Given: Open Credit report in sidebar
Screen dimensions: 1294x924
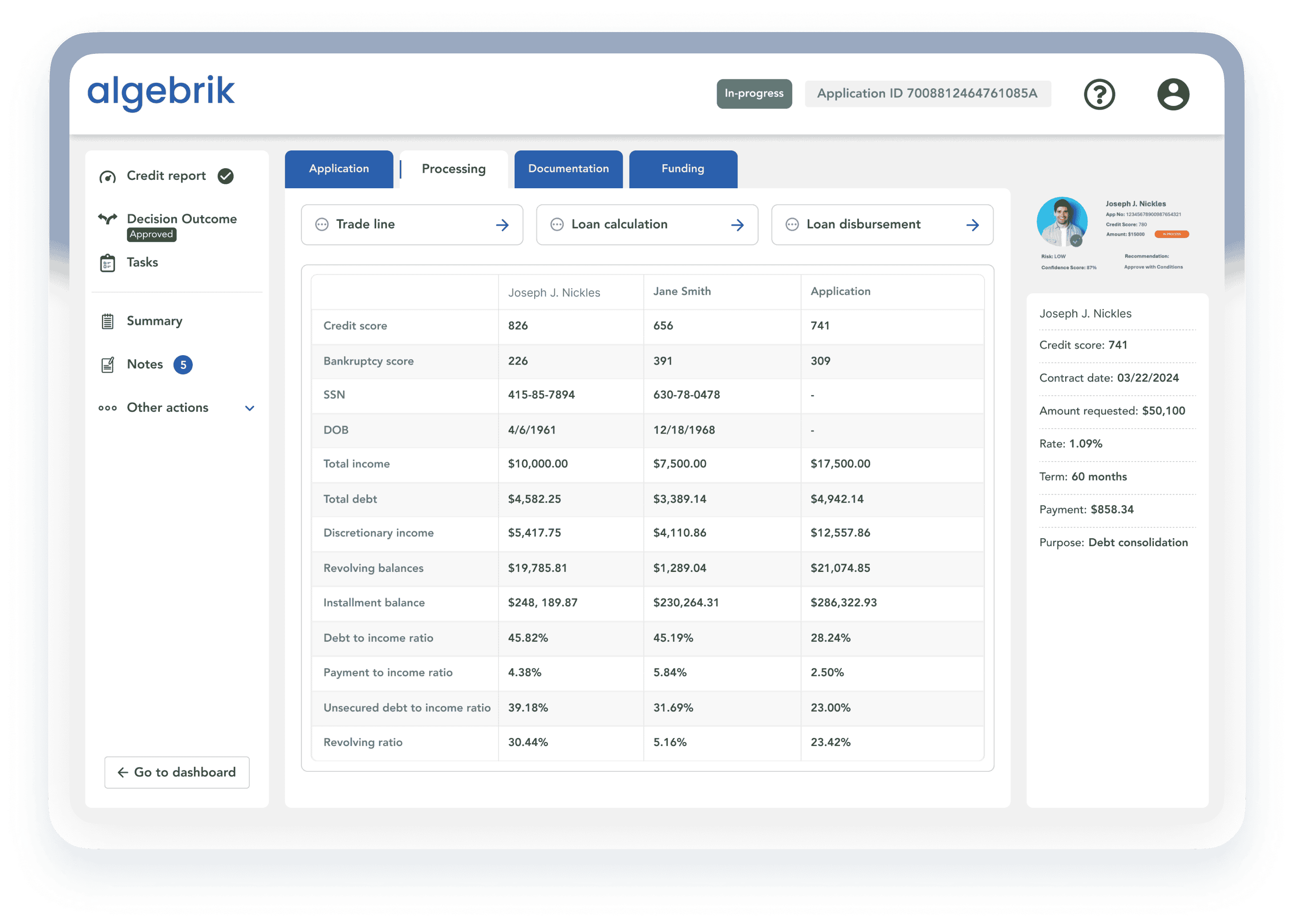Looking at the screenshot, I should pos(166,176).
